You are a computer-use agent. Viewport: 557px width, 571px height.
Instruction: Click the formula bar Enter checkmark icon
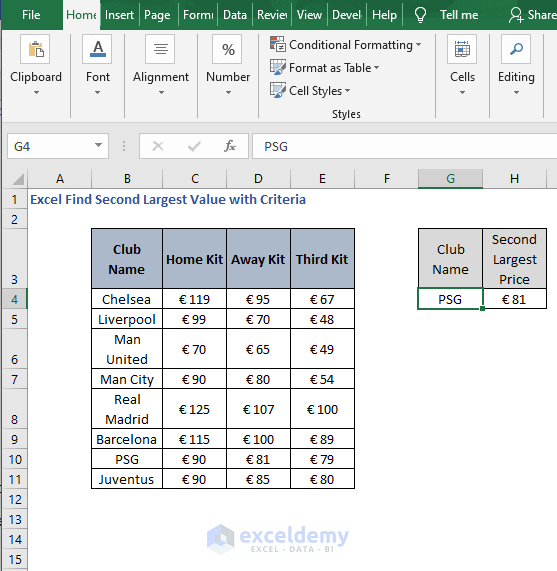click(x=194, y=146)
